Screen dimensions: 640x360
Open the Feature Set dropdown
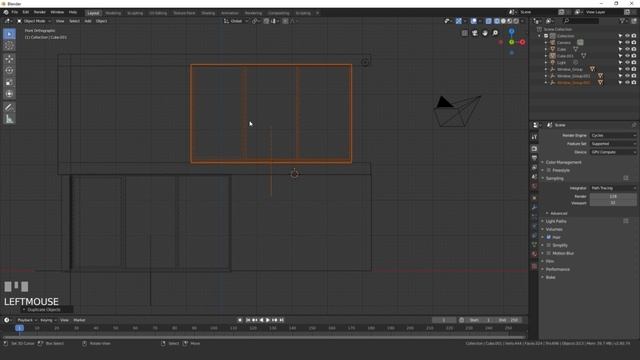coord(613,144)
